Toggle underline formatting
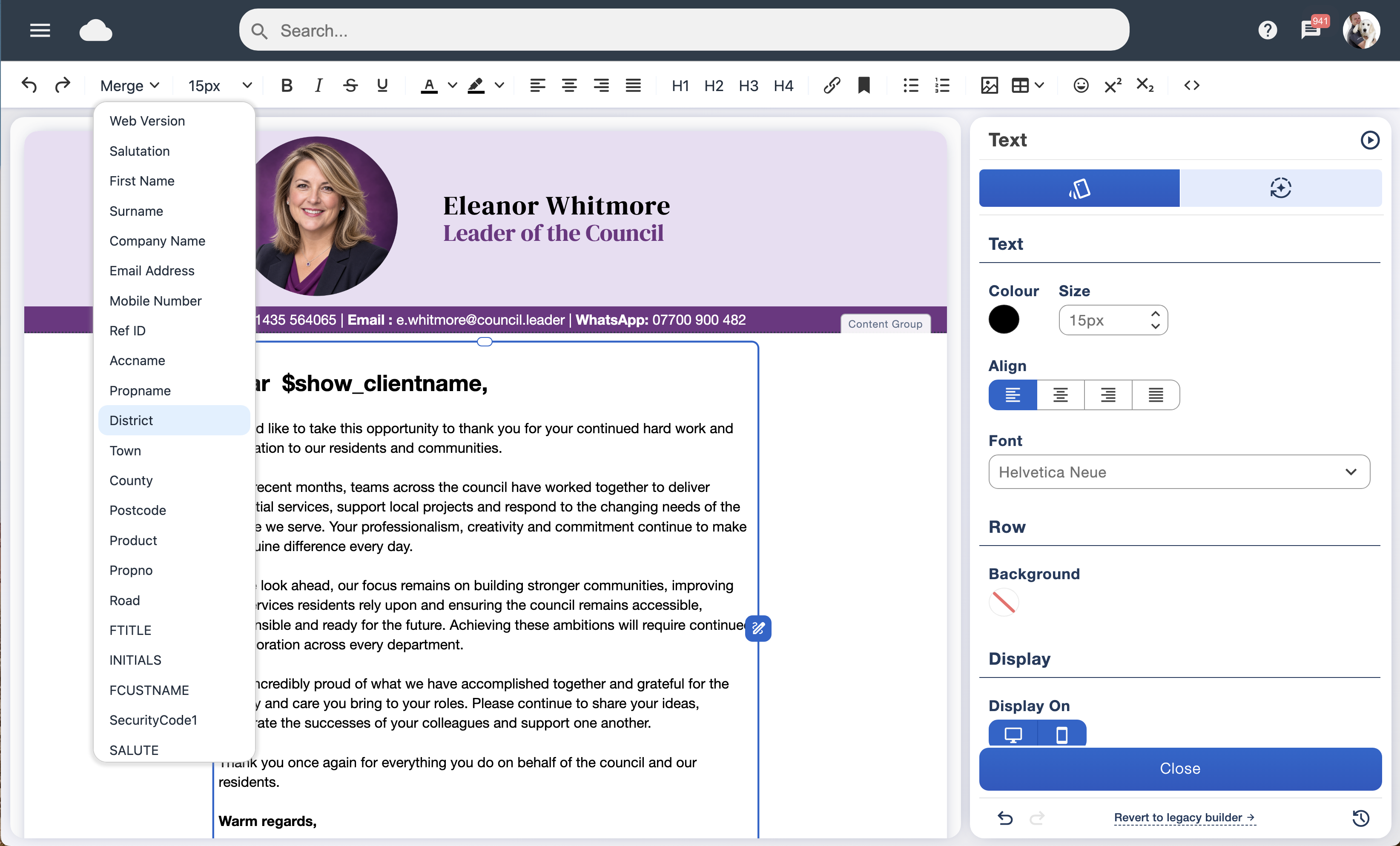Viewport: 1400px width, 846px height. tap(382, 85)
